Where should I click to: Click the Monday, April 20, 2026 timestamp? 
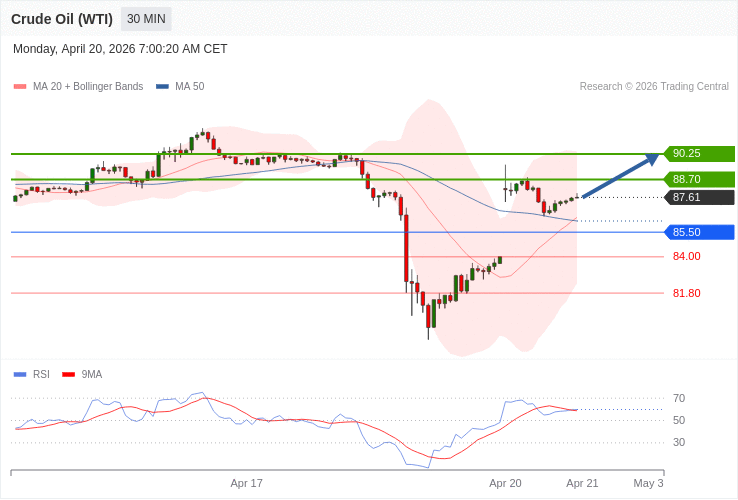(120, 49)
